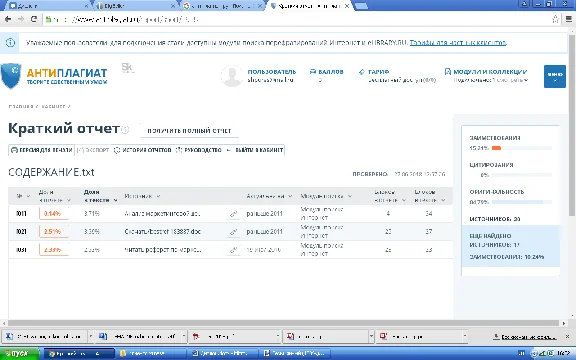Go forward with the browser forward arrow
Screen dimensions: 576x360
point(21,19)
